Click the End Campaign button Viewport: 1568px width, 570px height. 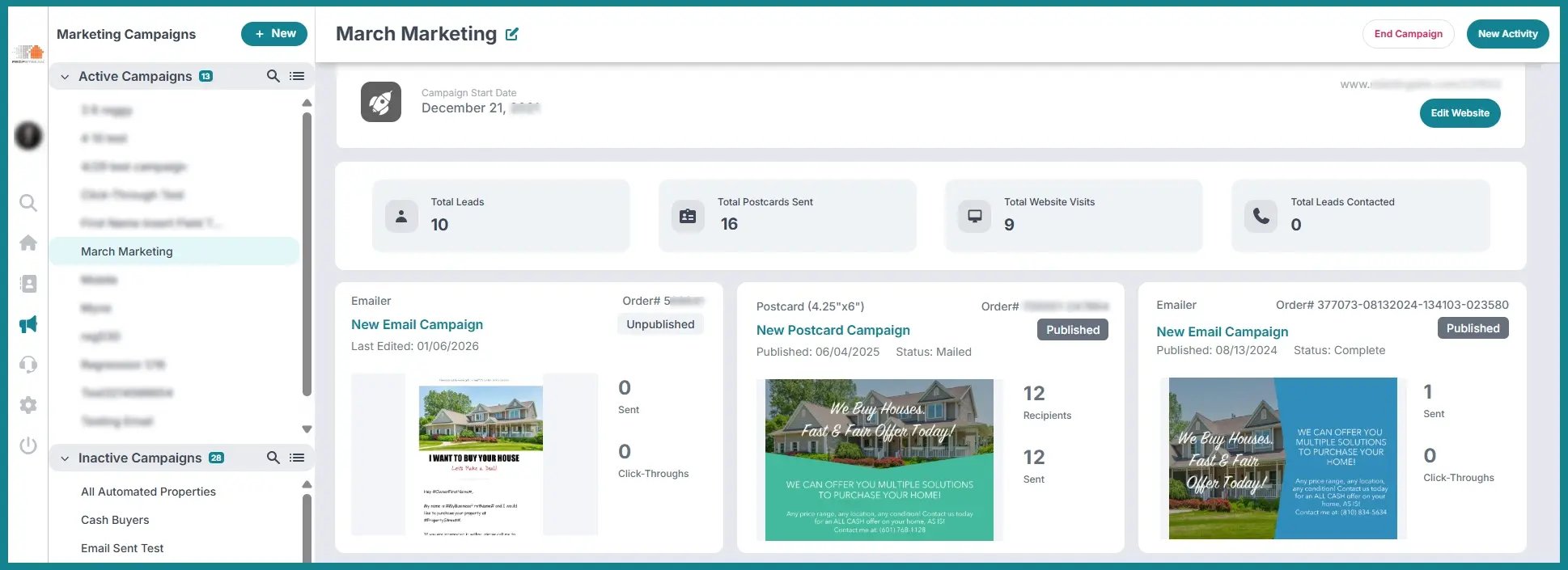(x=1409, y=34)
